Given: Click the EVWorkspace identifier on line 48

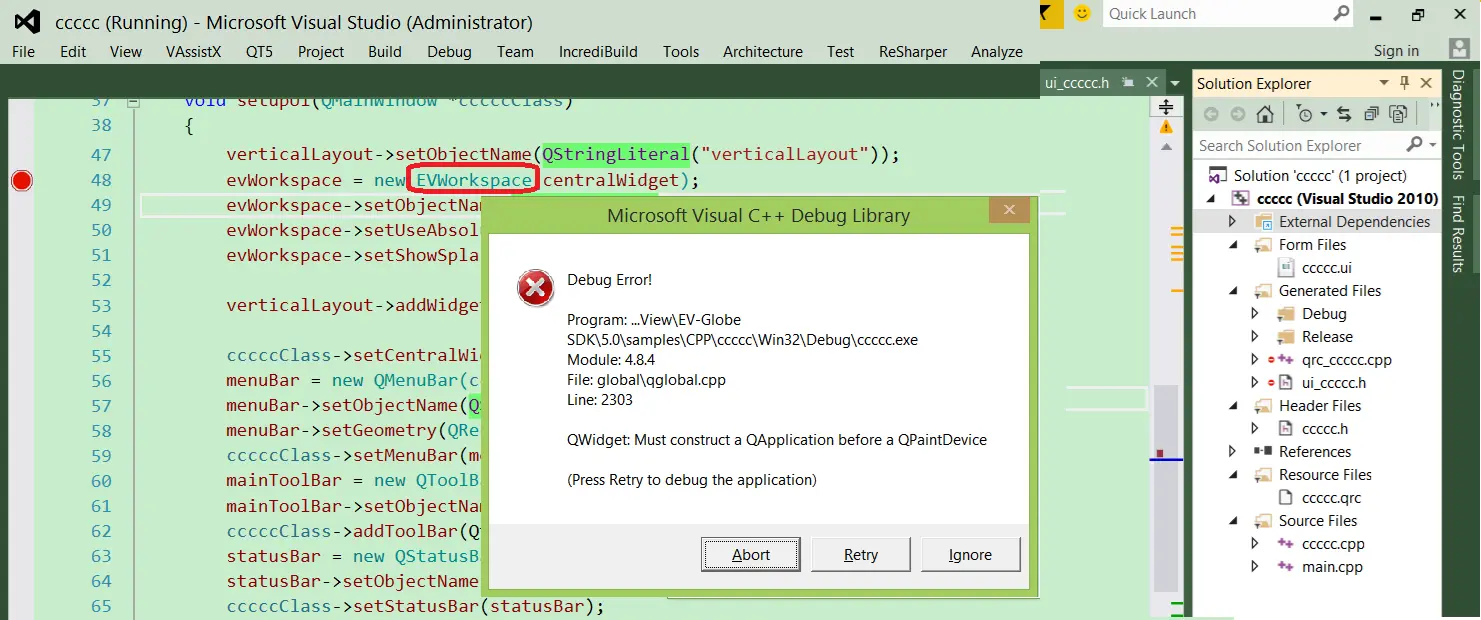Looking at the screenshot, I should (x=474, y=180).
